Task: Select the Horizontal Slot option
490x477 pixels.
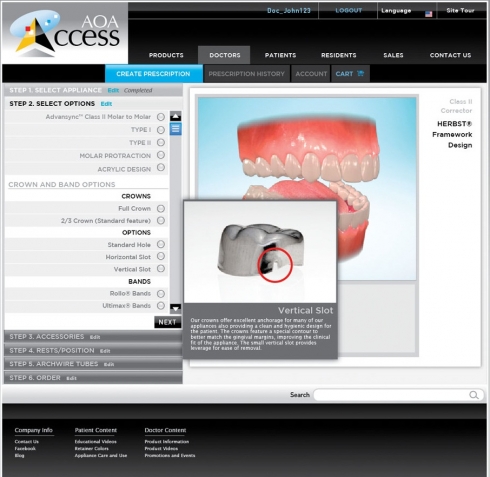Action: [x=161, y=256]
